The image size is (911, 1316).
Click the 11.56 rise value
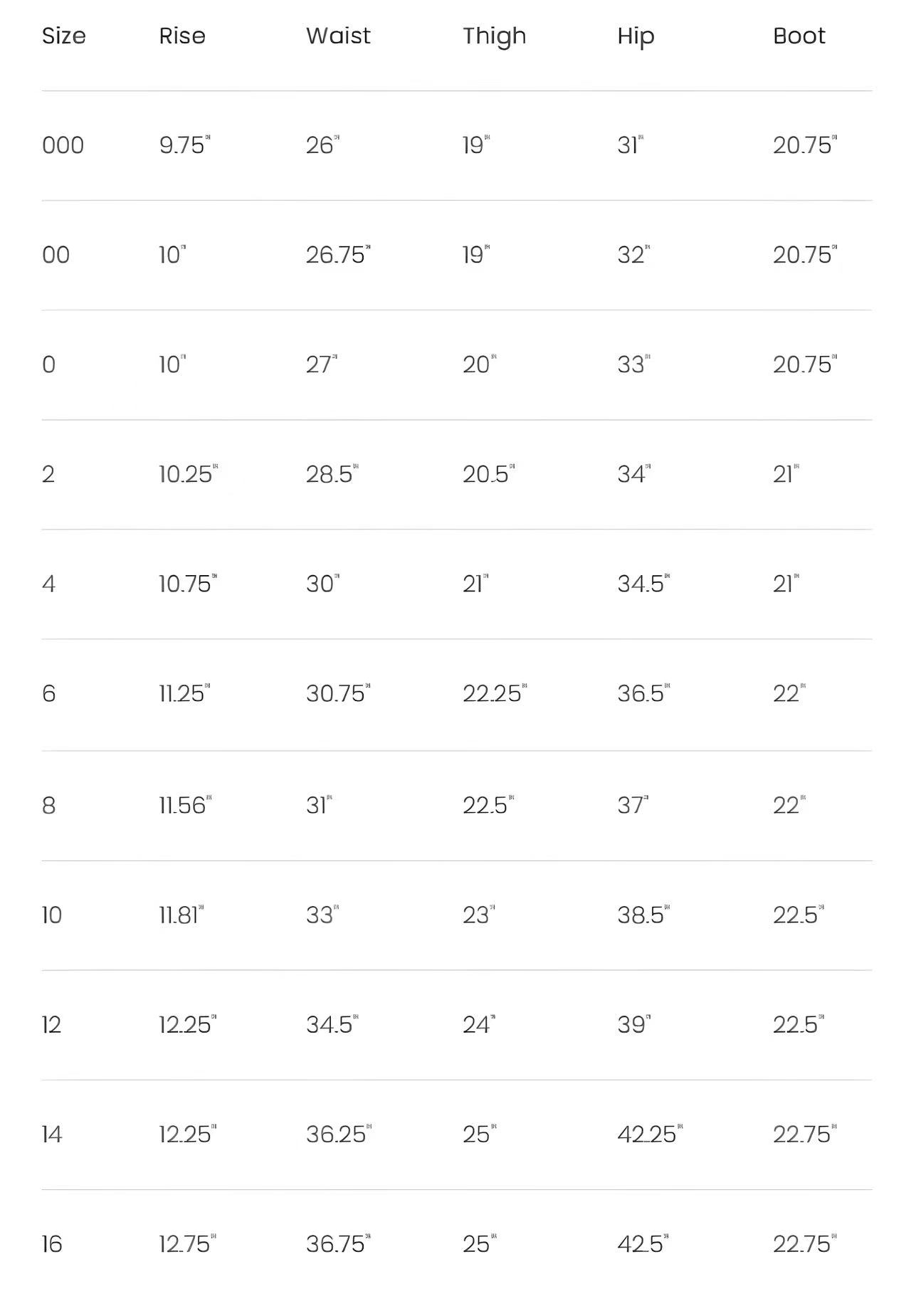click(x=183, y=805)
